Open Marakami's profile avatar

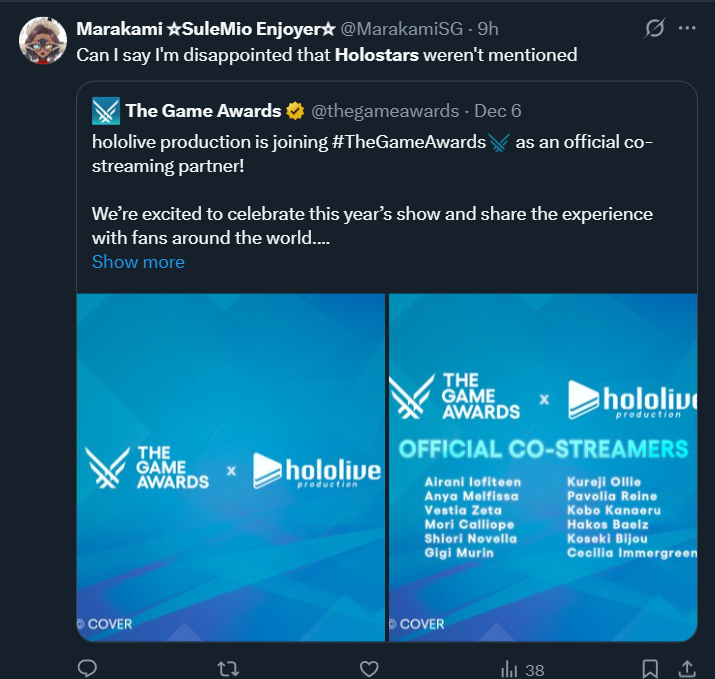click(41, 38)
